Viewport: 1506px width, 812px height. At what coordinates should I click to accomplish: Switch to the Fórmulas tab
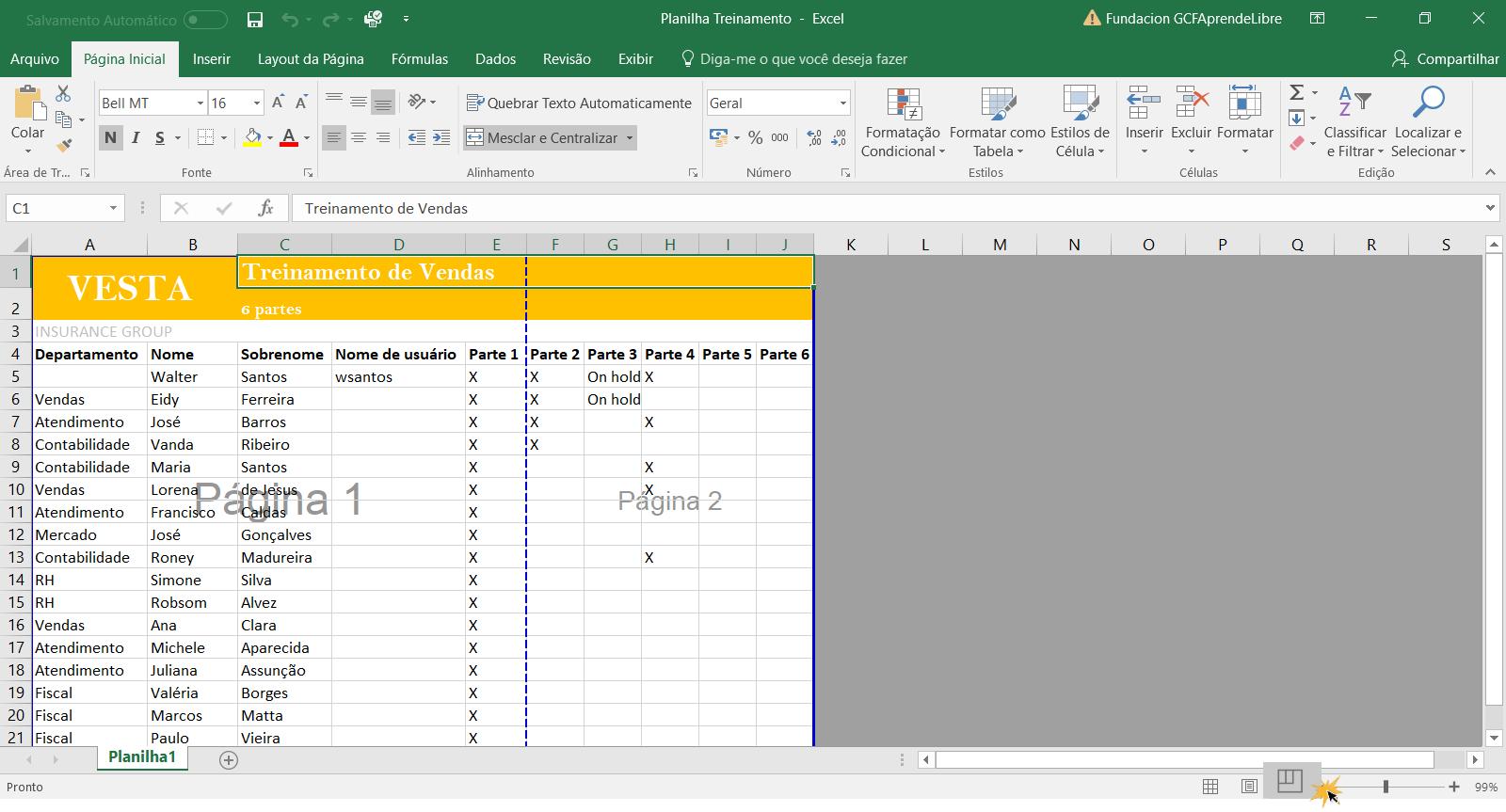tap(420, 58)
